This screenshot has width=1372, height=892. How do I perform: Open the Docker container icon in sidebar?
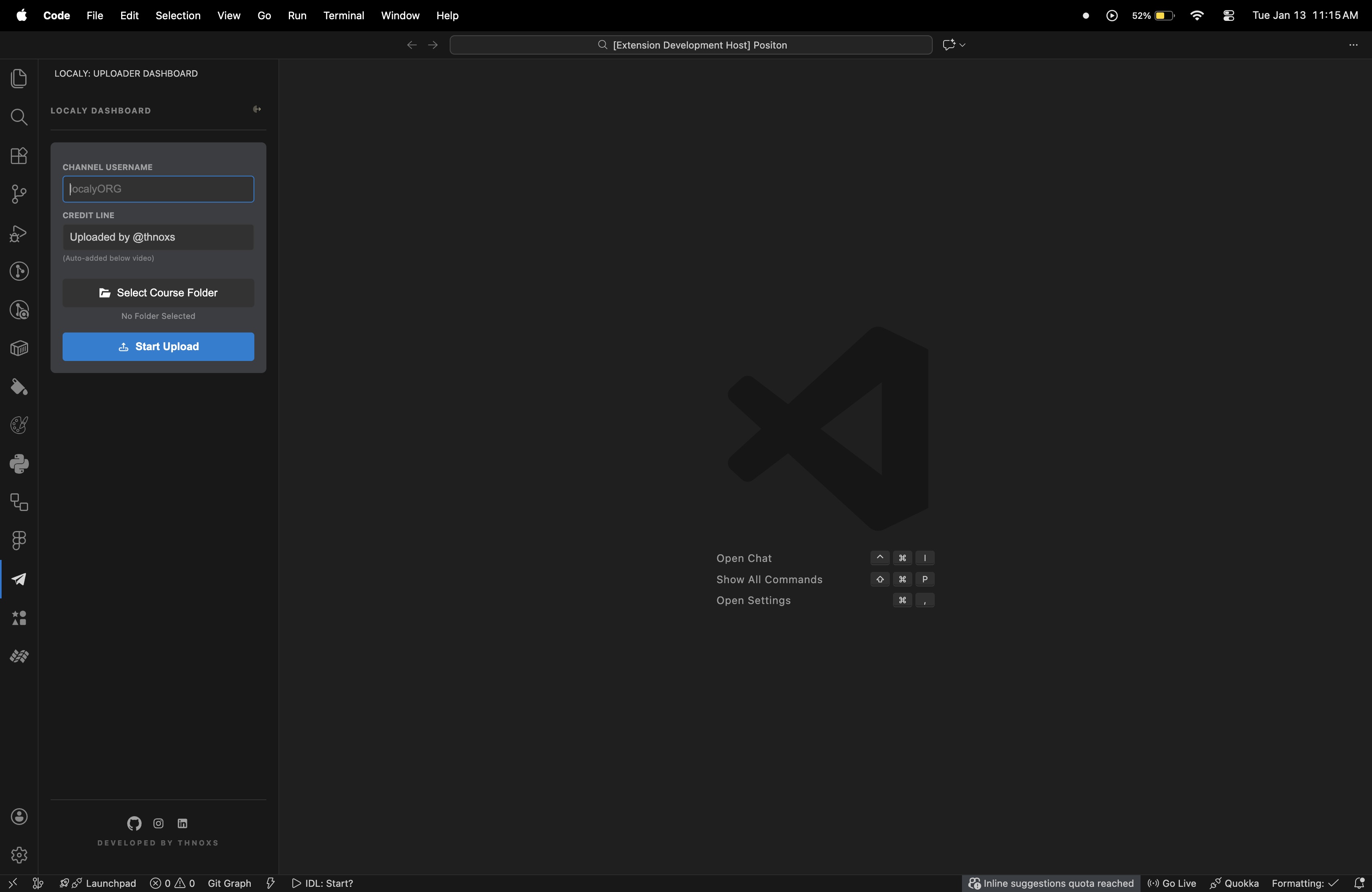coord(19,348)
